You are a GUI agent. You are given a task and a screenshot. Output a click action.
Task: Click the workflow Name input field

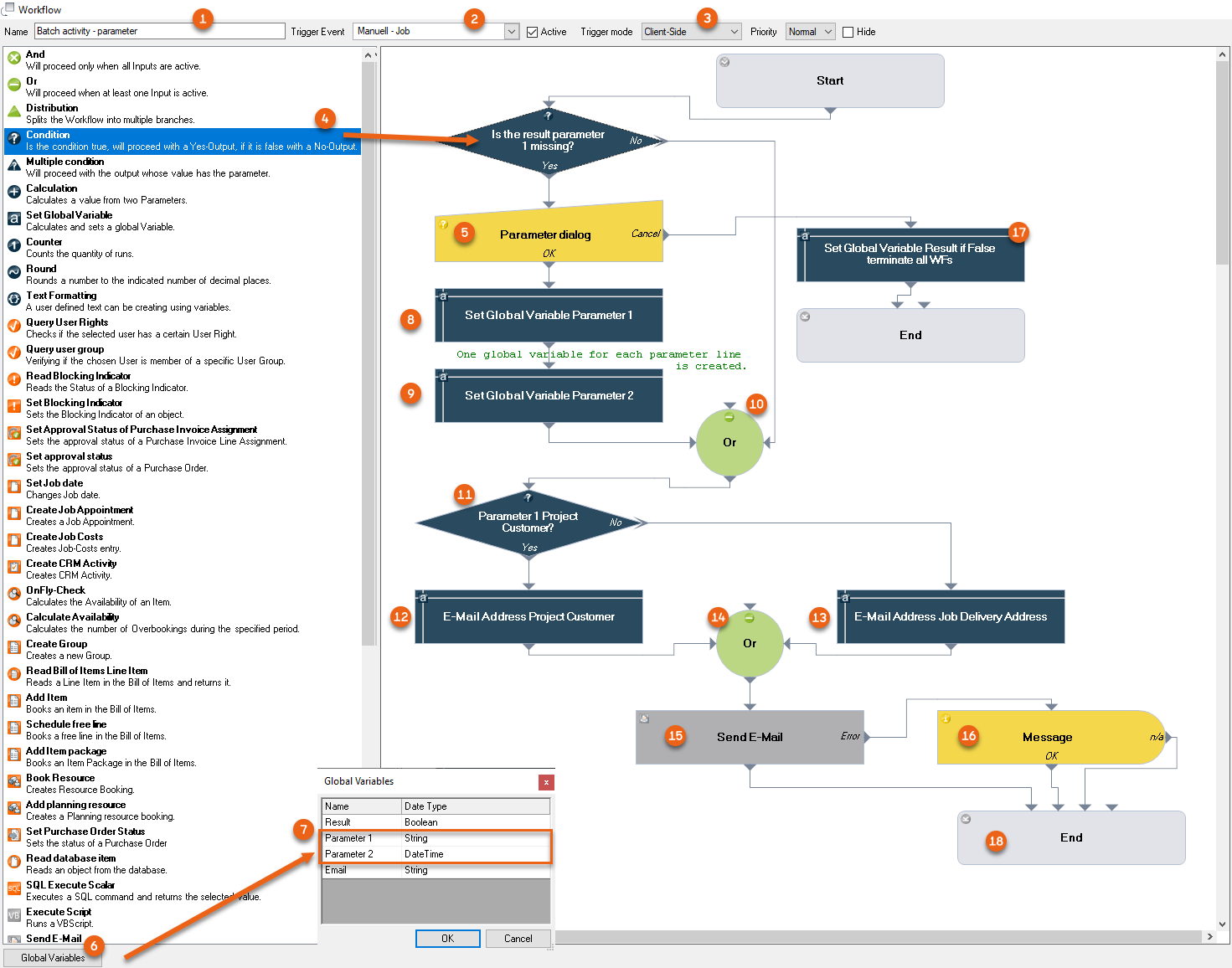point(159,31)
